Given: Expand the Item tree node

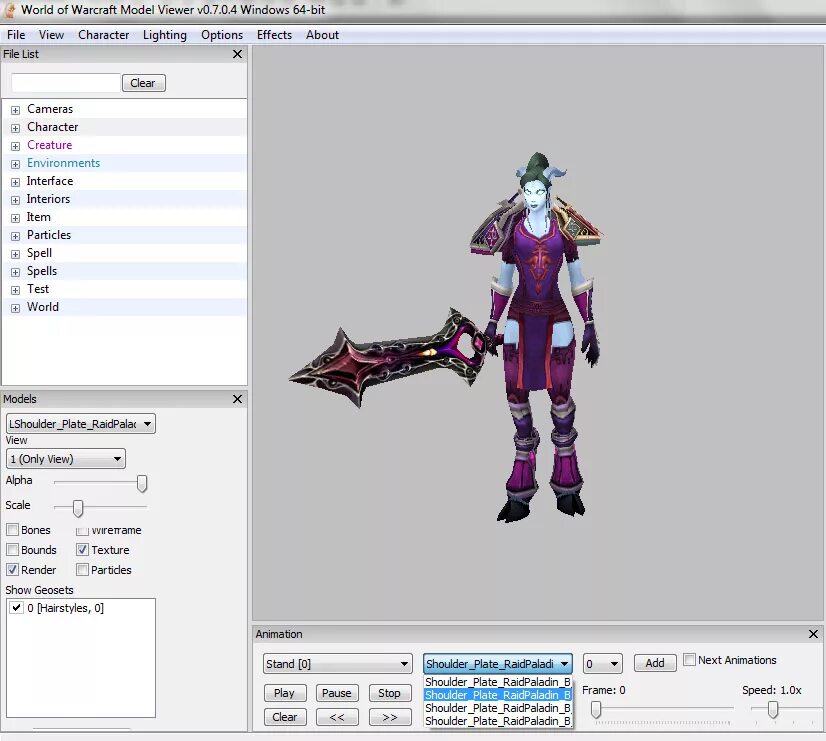Looking at the screenshot, I should 16,218.
